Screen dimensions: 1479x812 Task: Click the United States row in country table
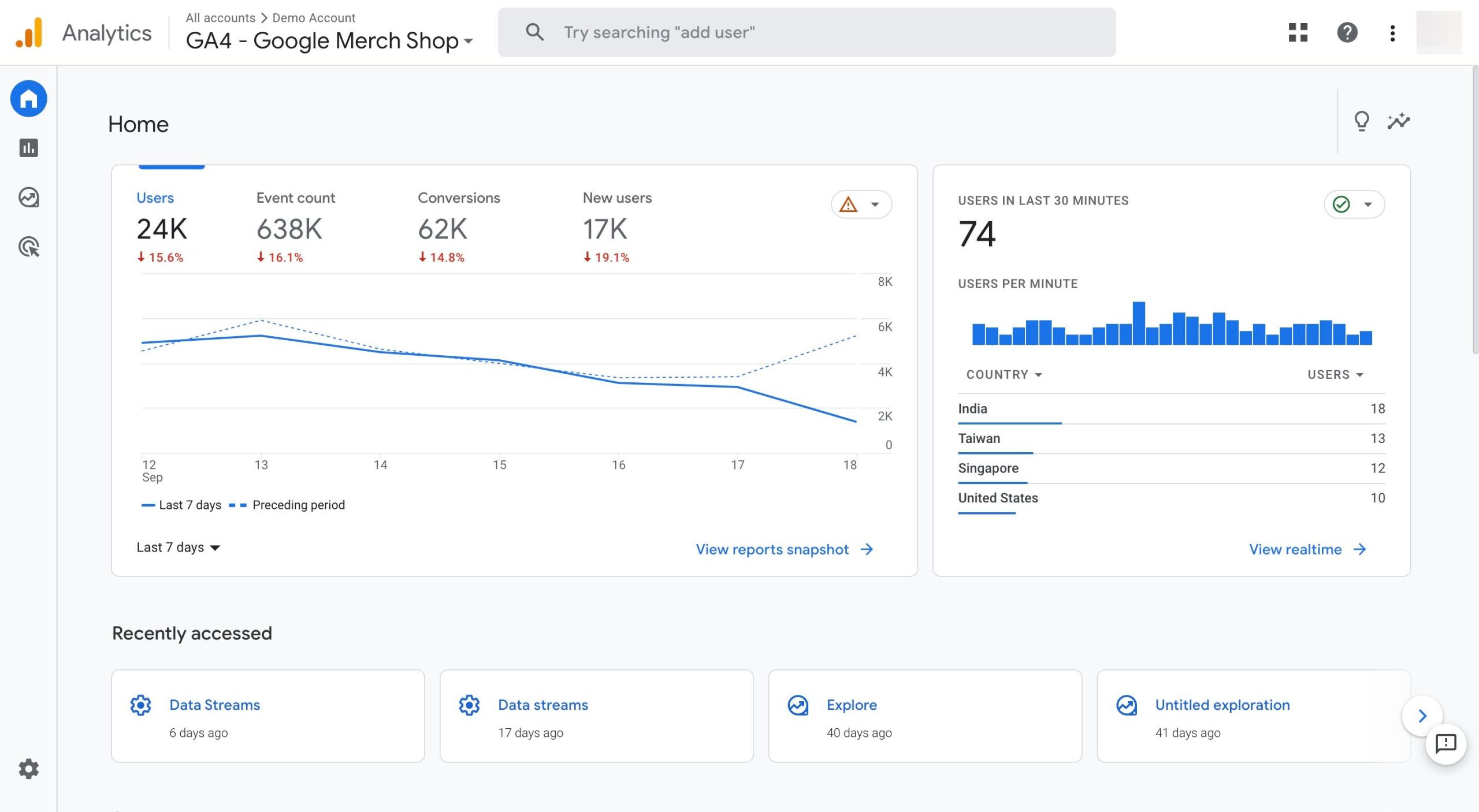pyautogui.click(x=1172, y=498)
